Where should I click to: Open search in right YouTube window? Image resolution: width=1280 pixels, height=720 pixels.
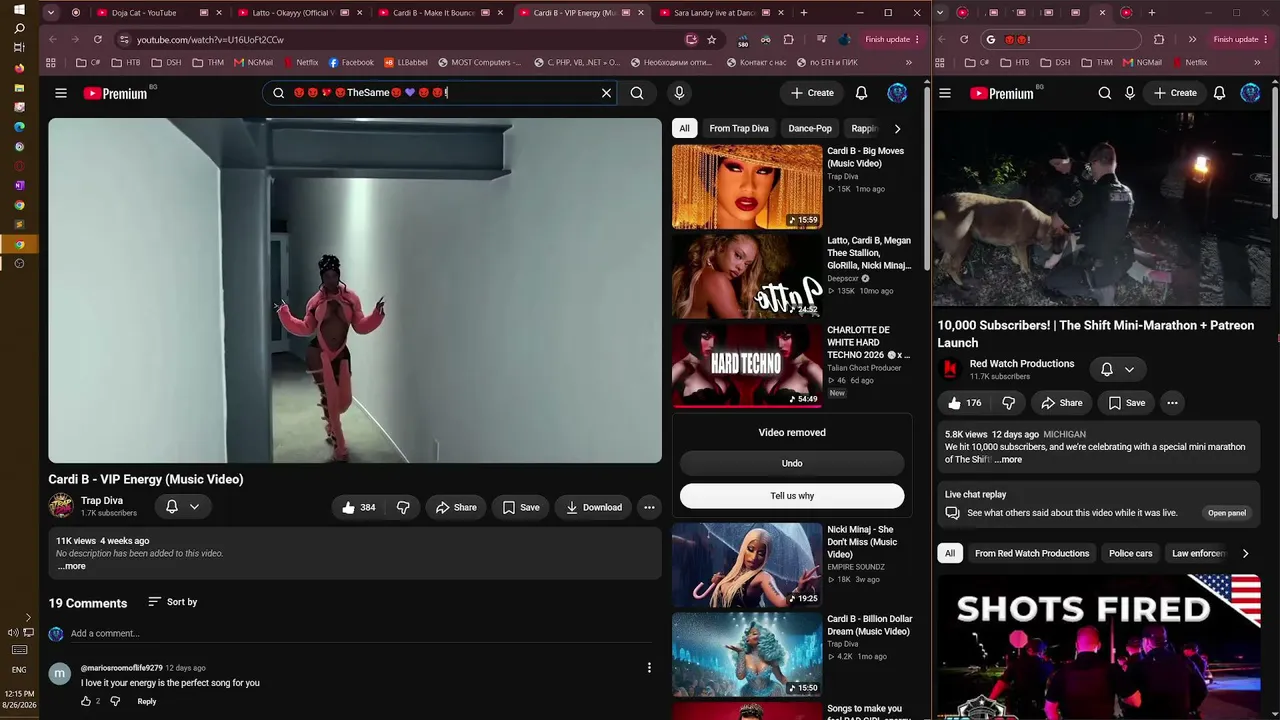point(1105,93)
